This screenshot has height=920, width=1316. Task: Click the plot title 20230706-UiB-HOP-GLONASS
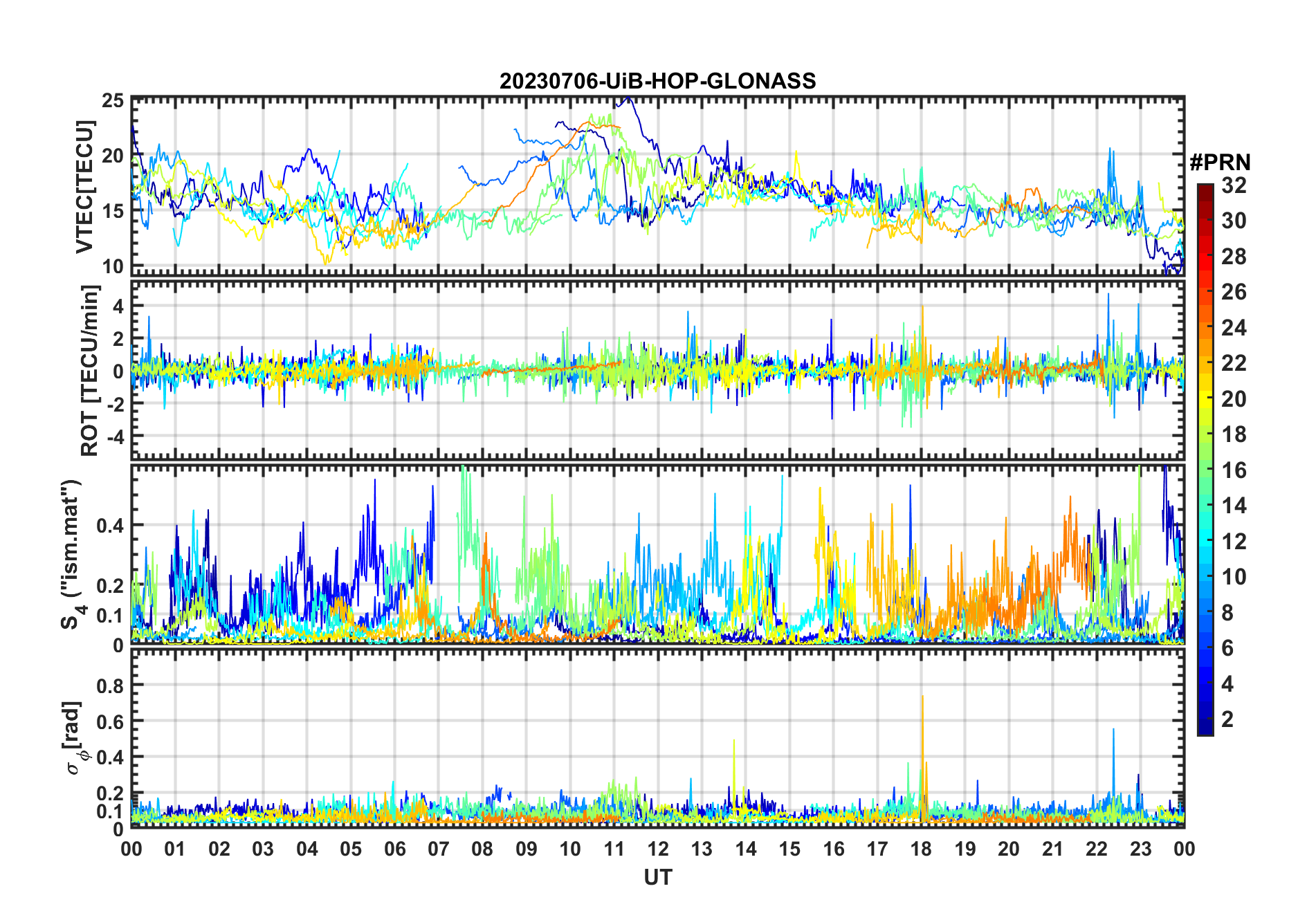tap(657, 81)
